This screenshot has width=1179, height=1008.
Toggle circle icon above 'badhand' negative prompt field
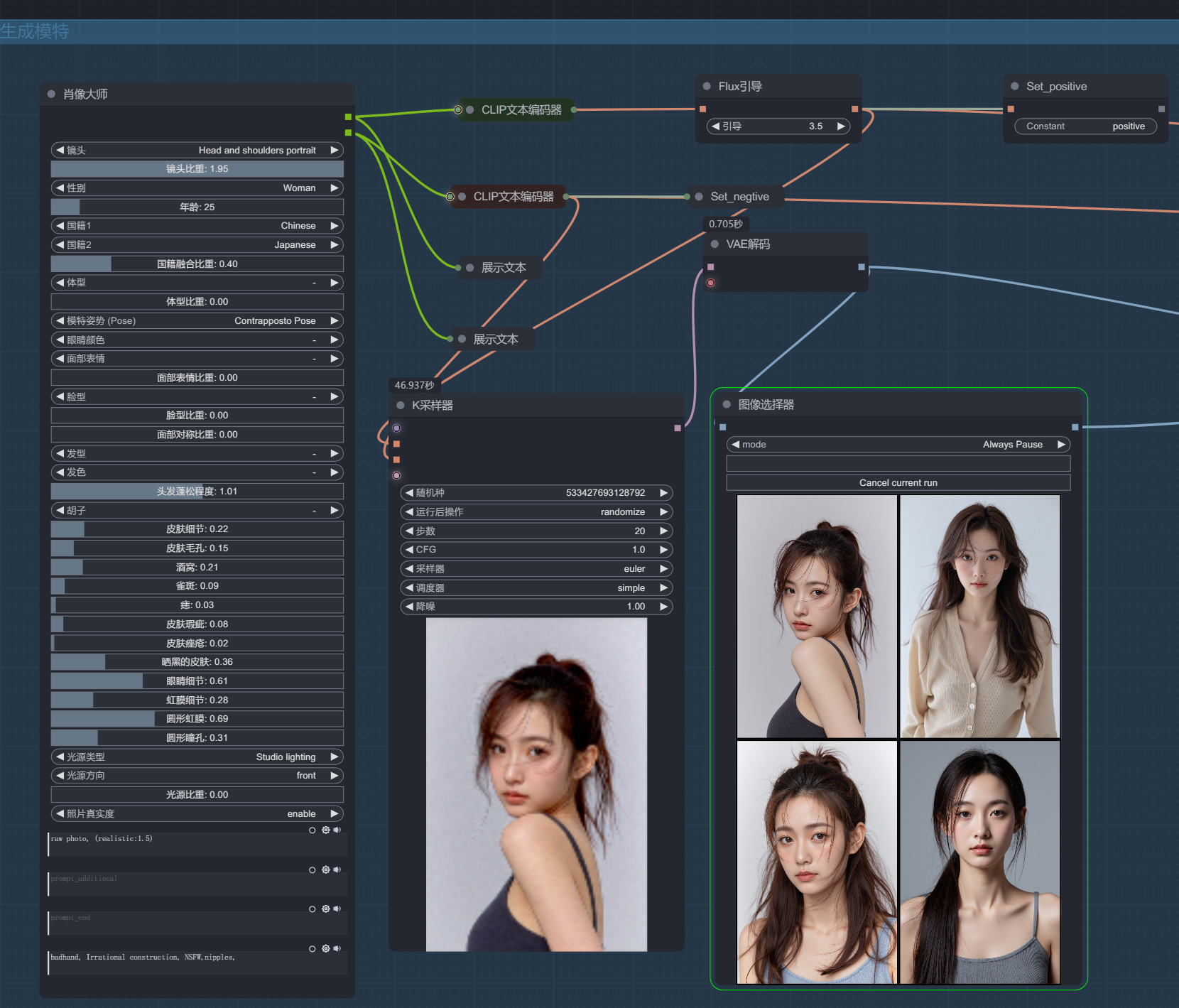pos(313,948)
